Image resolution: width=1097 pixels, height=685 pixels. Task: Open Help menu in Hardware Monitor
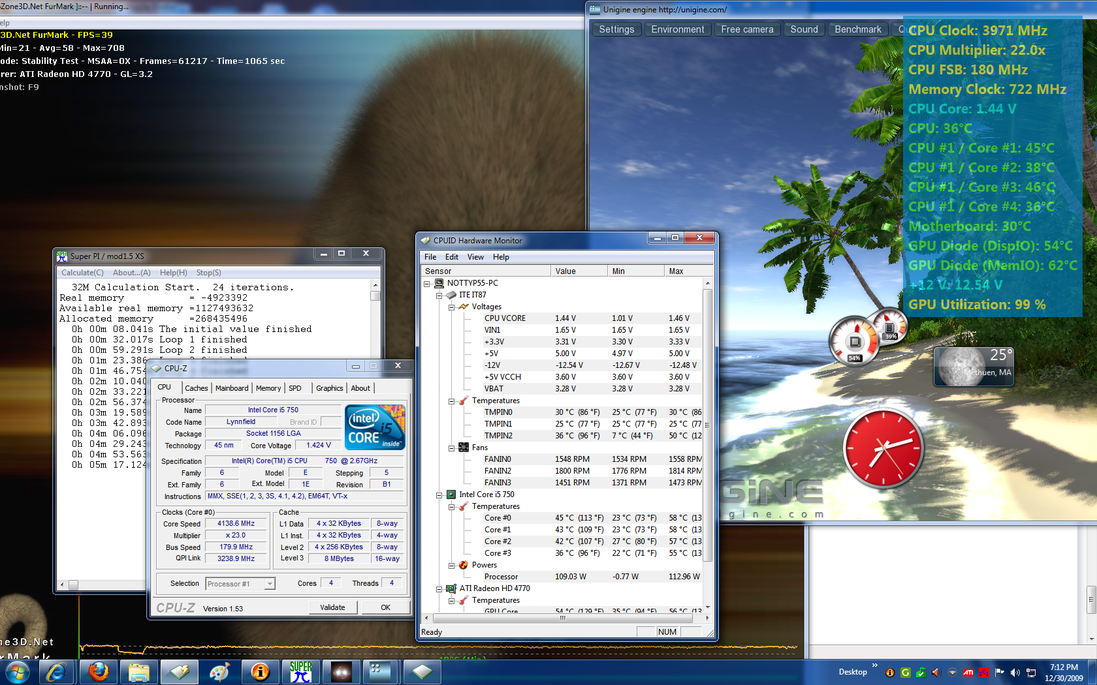click(x=501, y=257)
